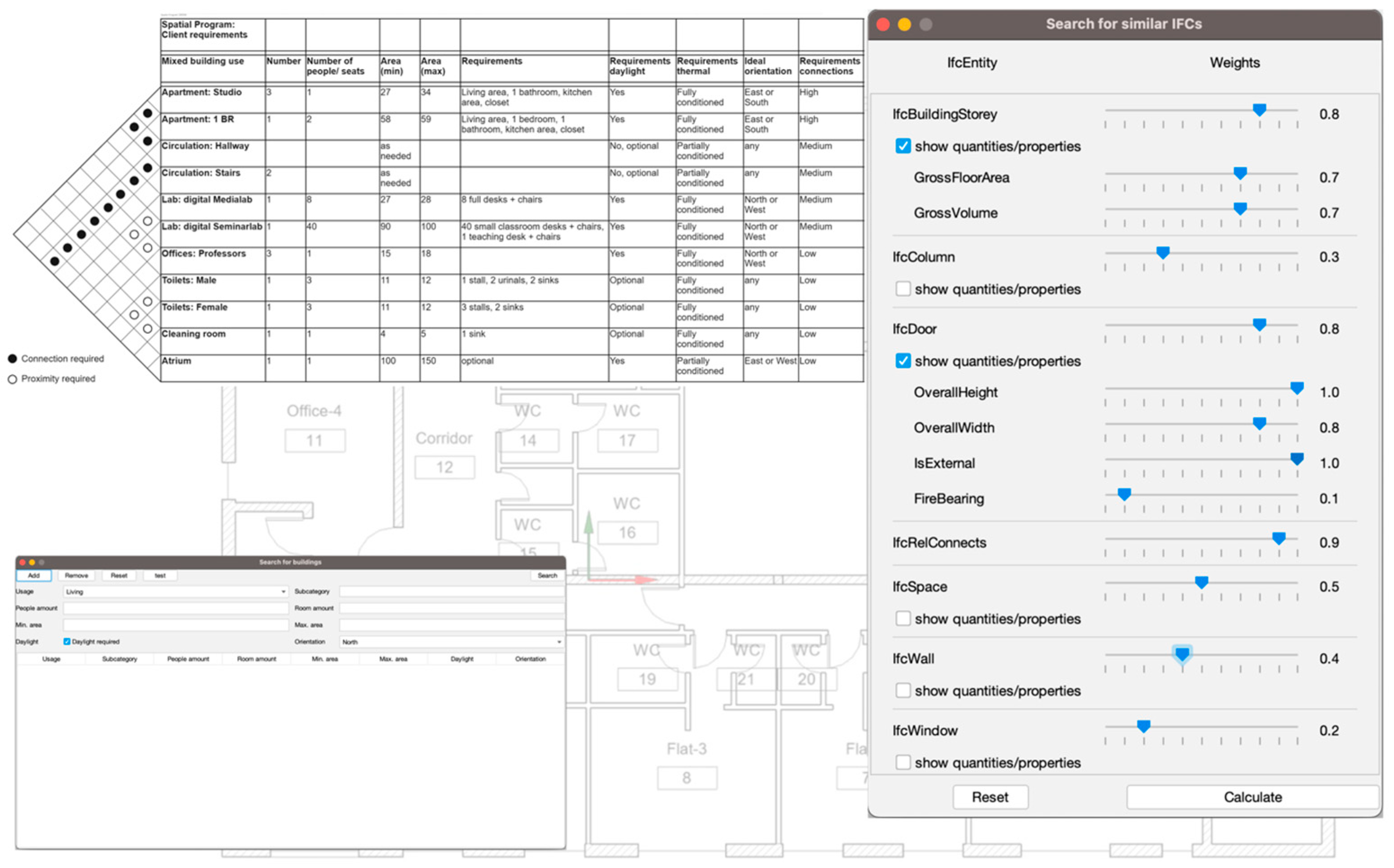Click 'Lab: digital Seminarlab' row label in table
This screenshot has width=1394, height=868.
click(x=212, y=226)
